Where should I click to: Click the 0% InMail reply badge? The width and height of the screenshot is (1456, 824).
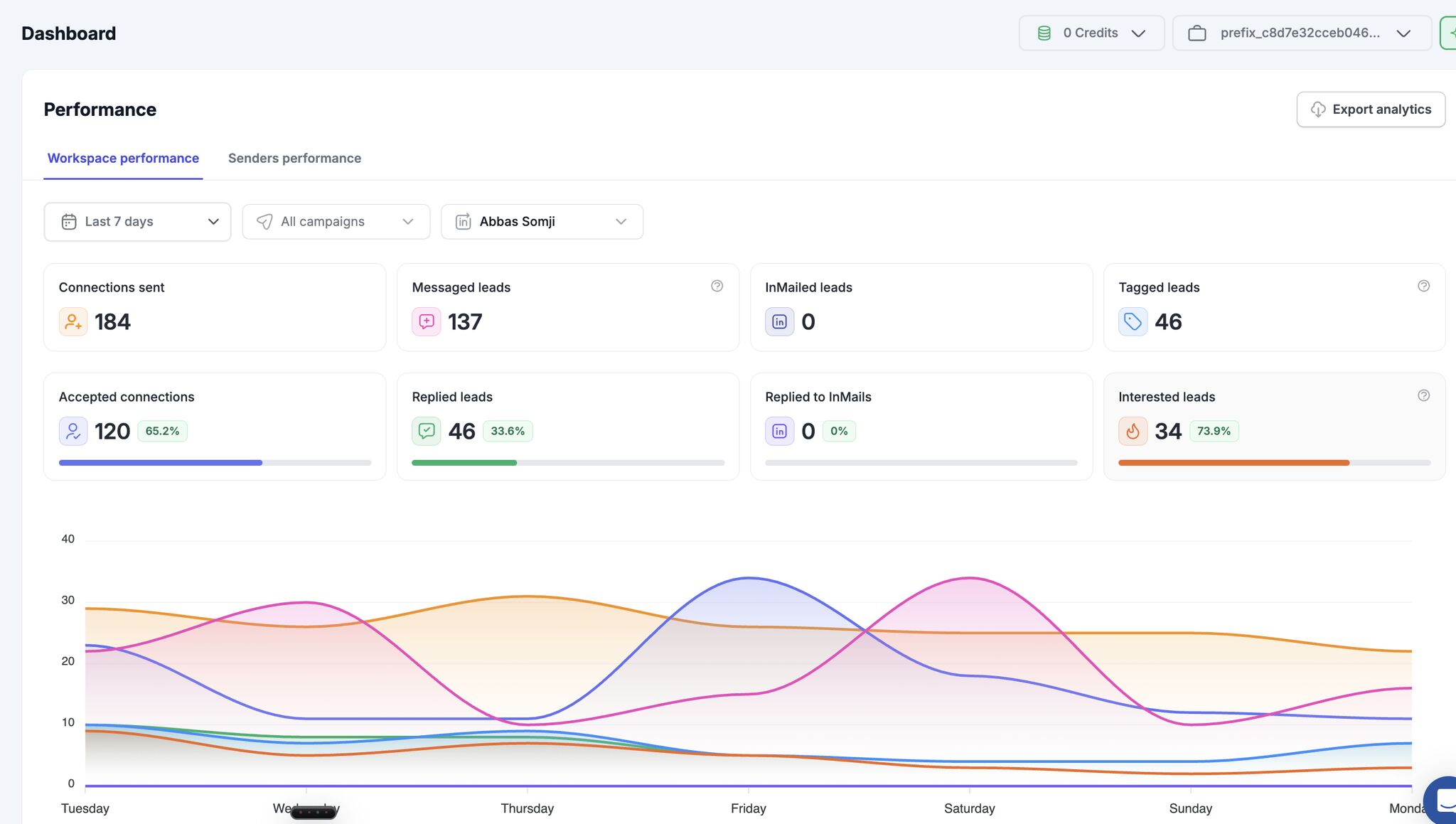pos(839,431)
